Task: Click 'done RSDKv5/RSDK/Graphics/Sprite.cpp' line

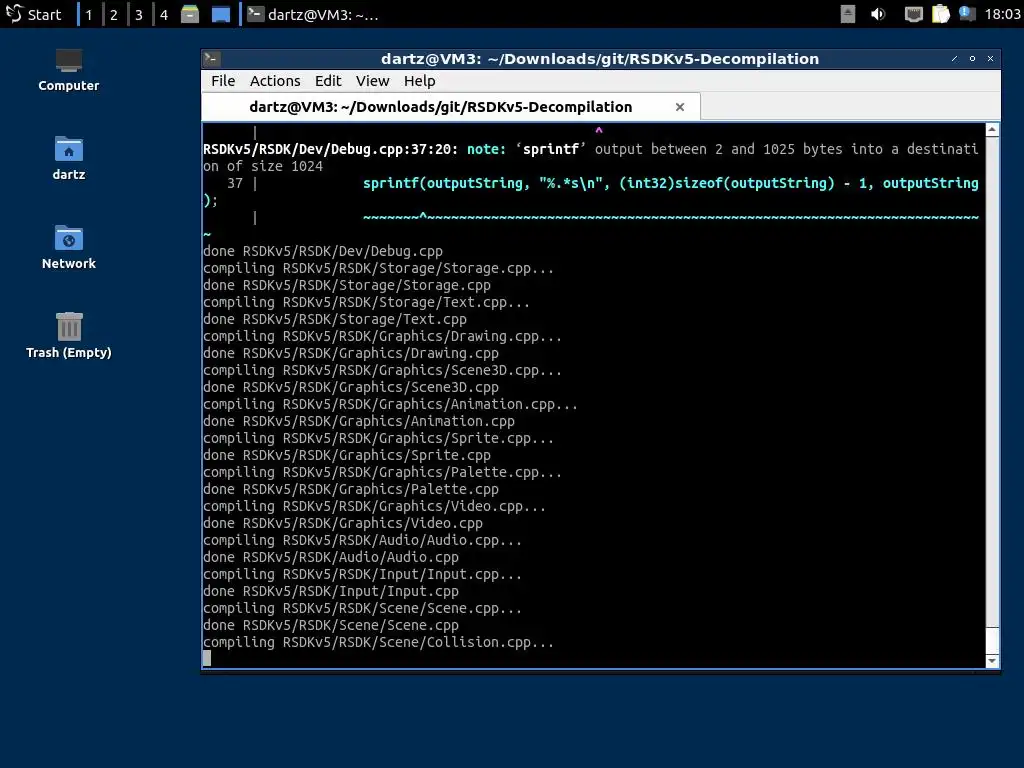Action: (x=347, y=455)
